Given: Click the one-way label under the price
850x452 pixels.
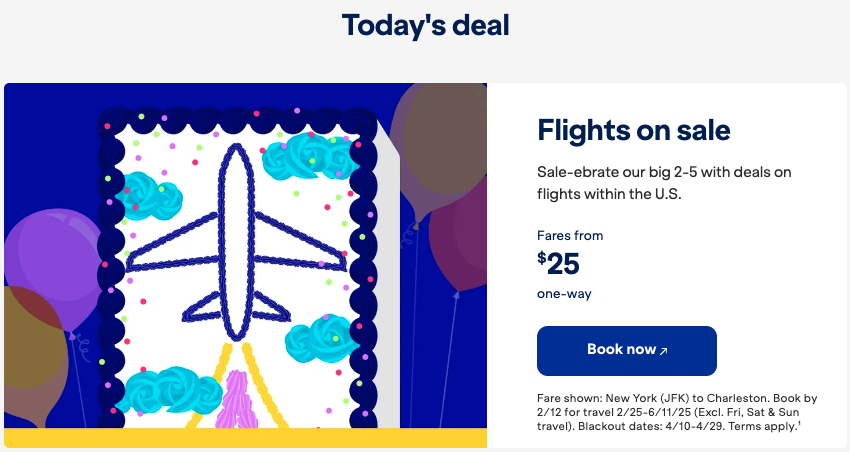Looking at the screenshot, I should coord(564,294).
